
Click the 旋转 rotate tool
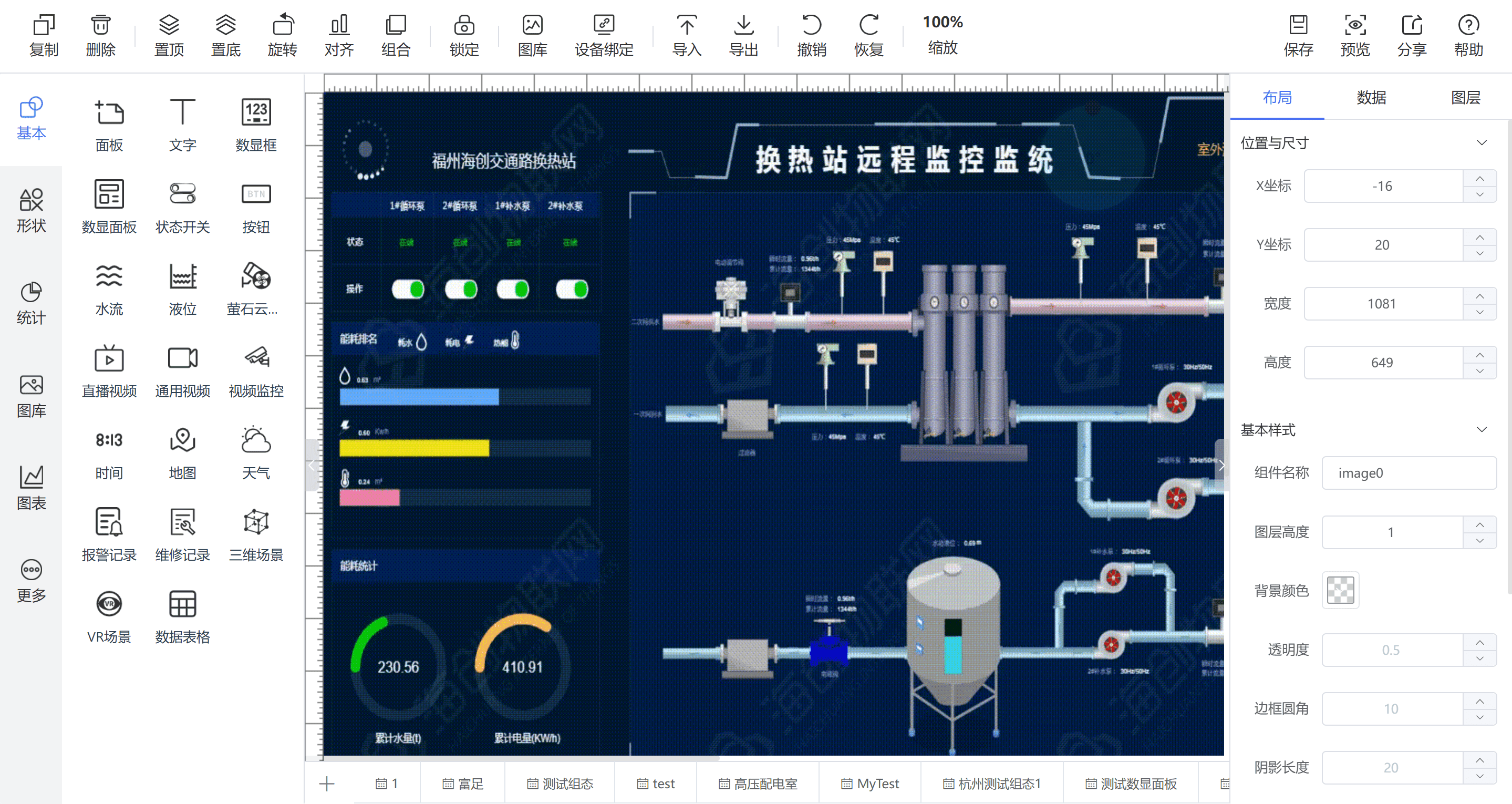pos(282,35)
